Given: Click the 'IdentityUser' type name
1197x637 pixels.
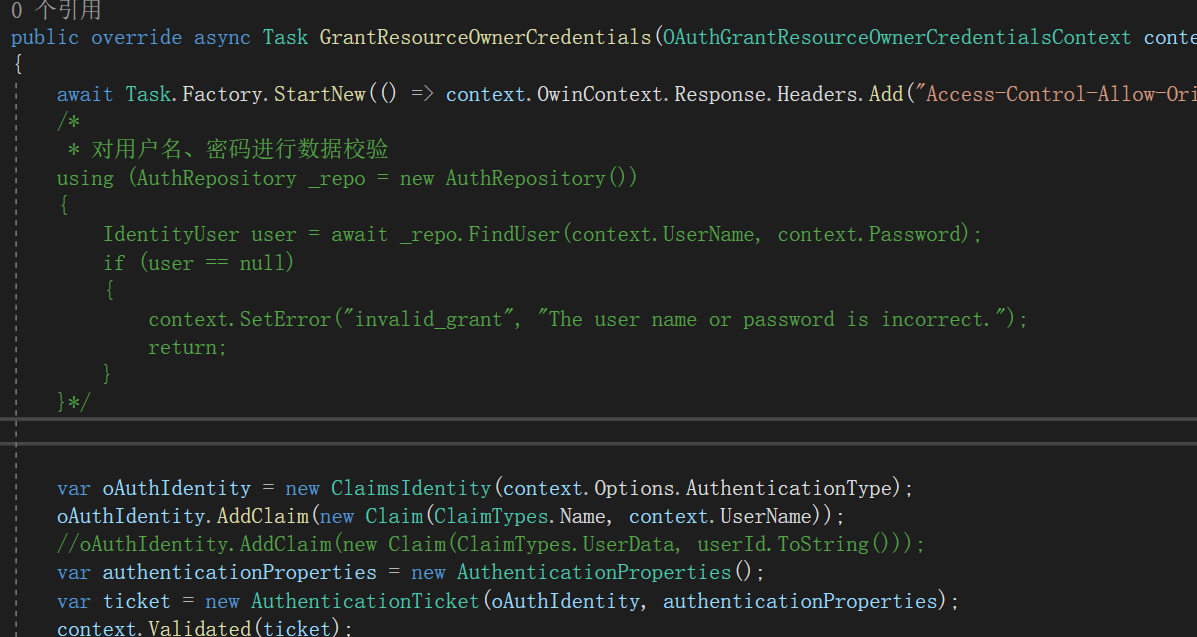Looking at the screenshot, I should (x=171, y=234).
